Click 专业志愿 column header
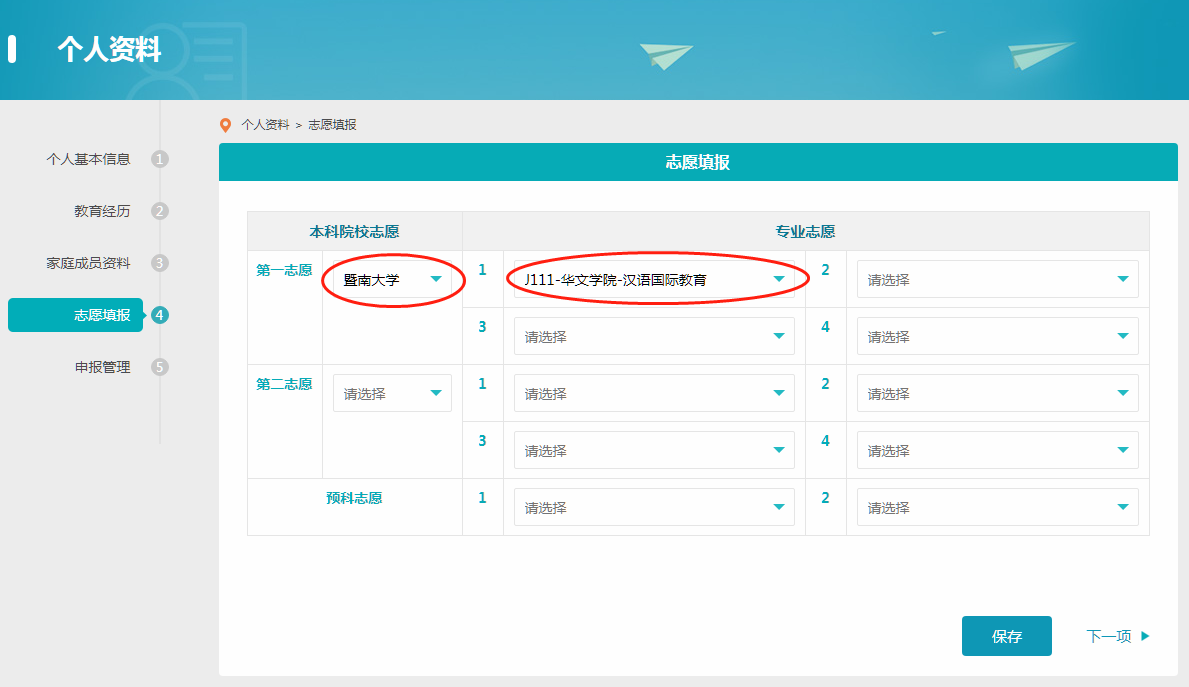Viewport: 1189px width, 687px height. (805, 231)
